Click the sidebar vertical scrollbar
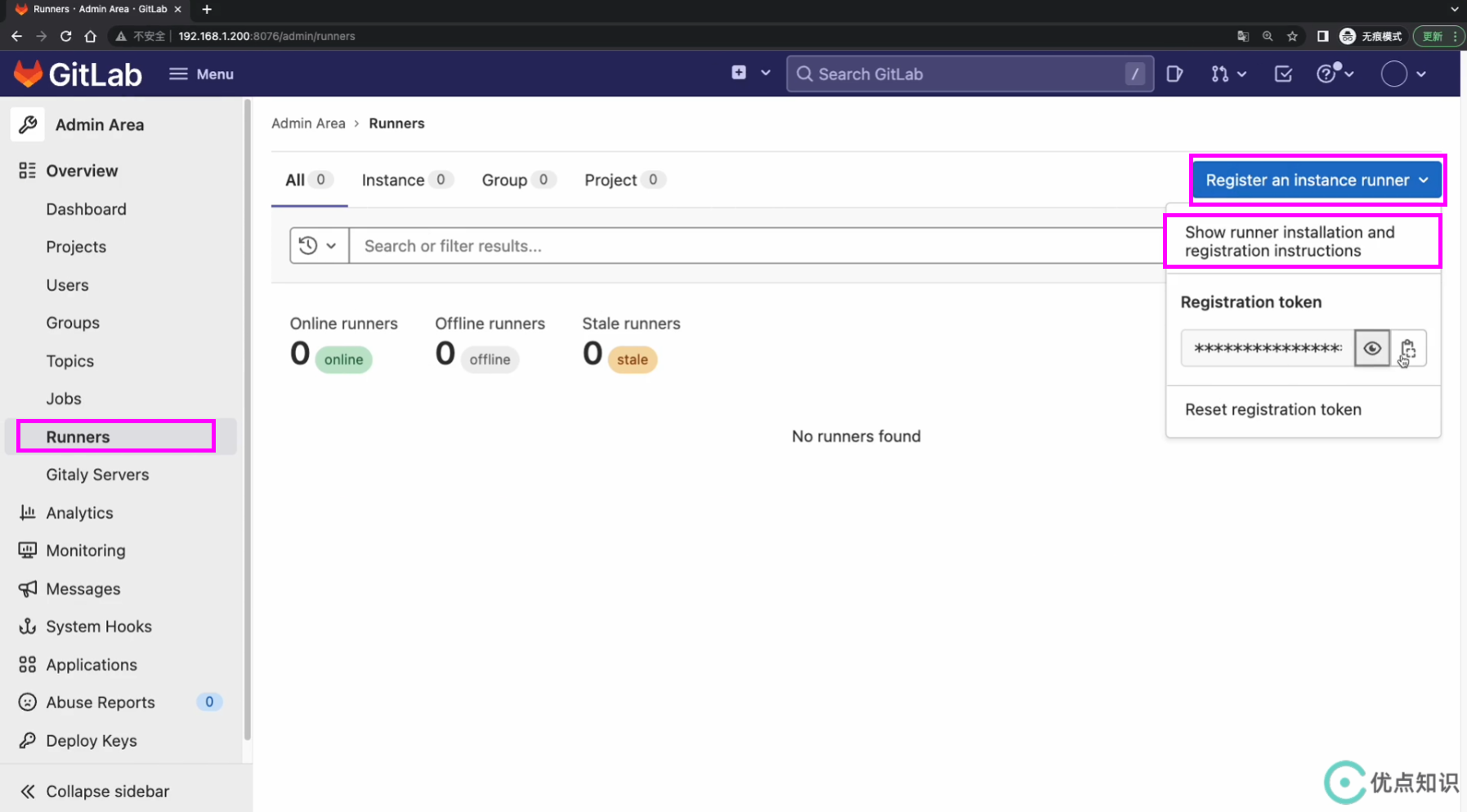 [x=247, y=419]
